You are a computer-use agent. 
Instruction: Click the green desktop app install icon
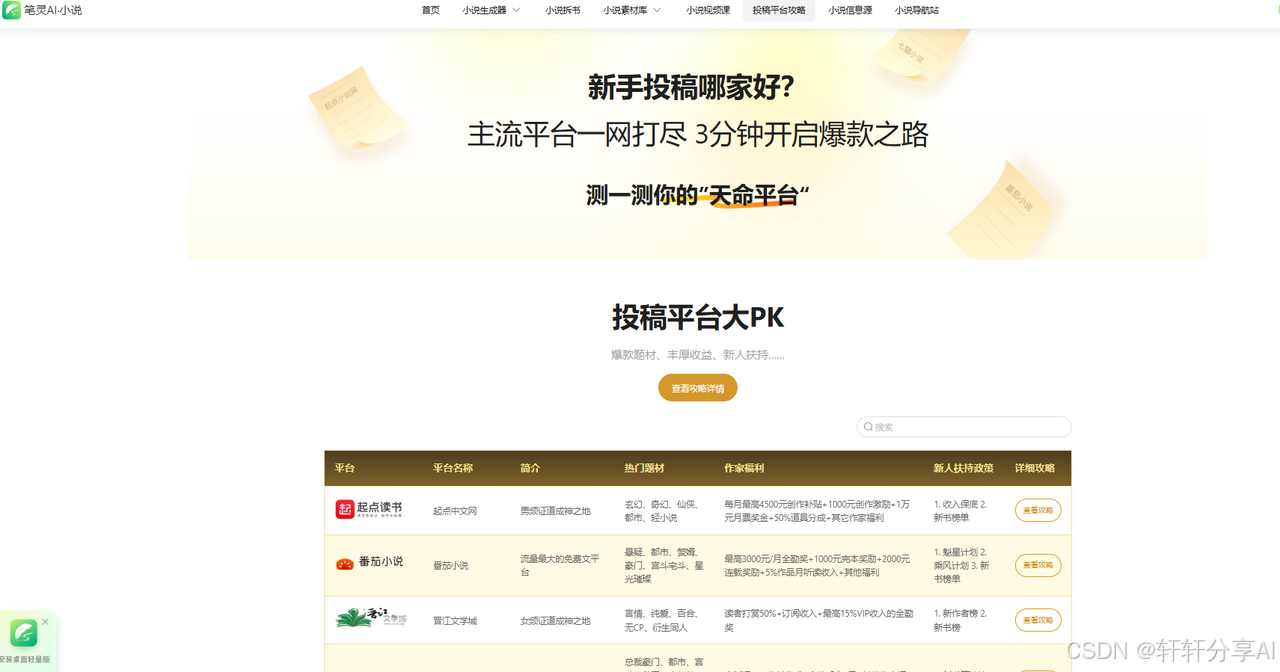tap(24, 633)
